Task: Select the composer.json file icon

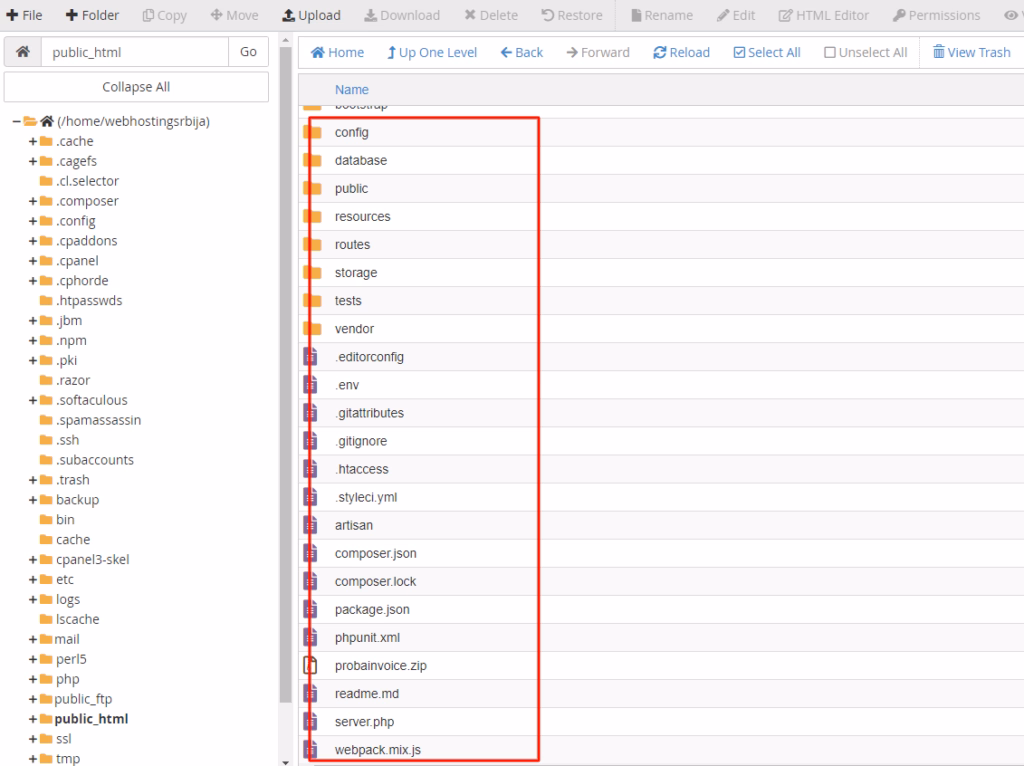Action: point(311,554)
